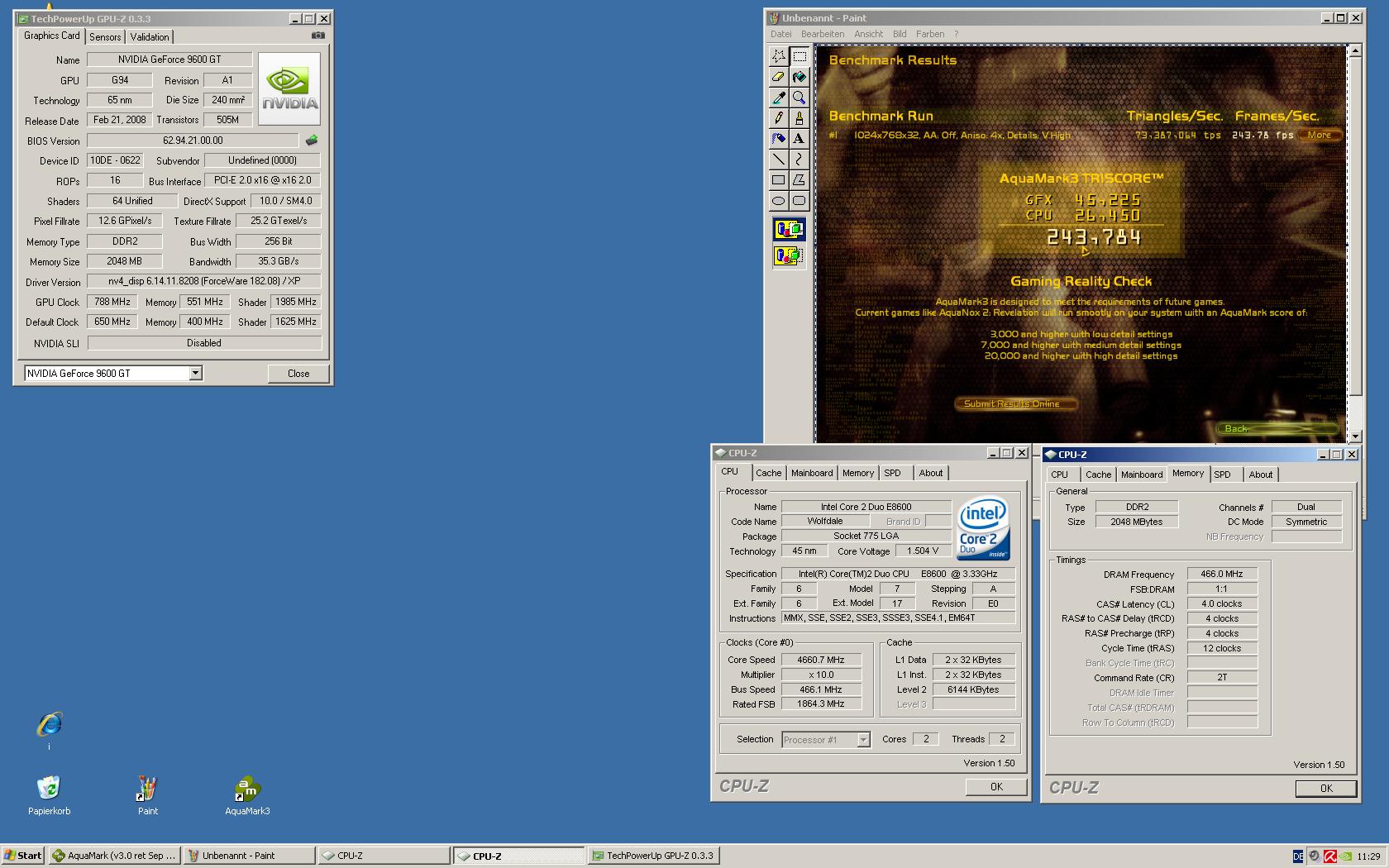The height and width of the screenshot is (868, 1389).
Task: Click the system tray clock 11:29
Action: coord(1368,856)
